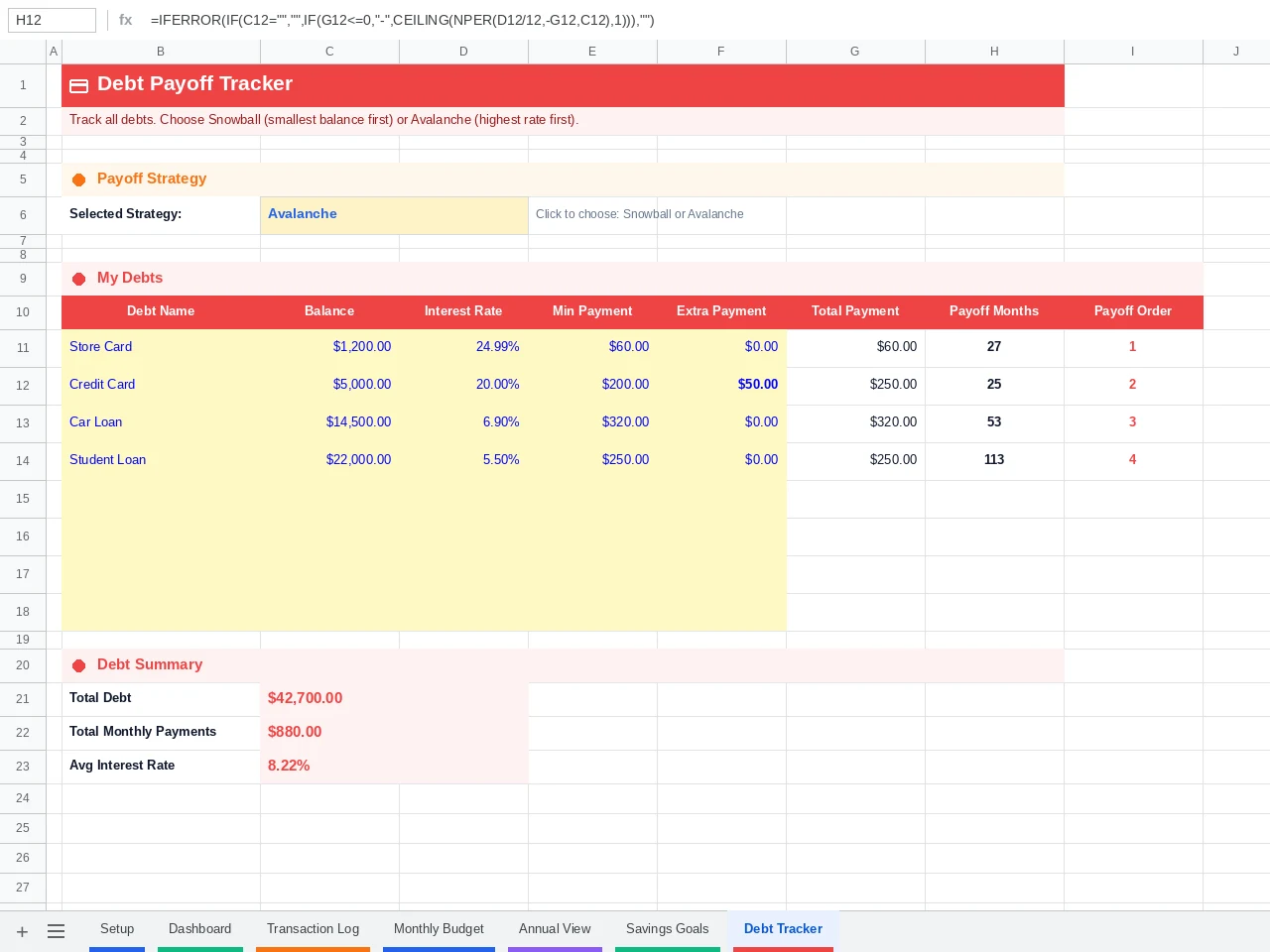1270x952 pixels.
Task: Click the credit card icon in title
Action: (78, 86)
